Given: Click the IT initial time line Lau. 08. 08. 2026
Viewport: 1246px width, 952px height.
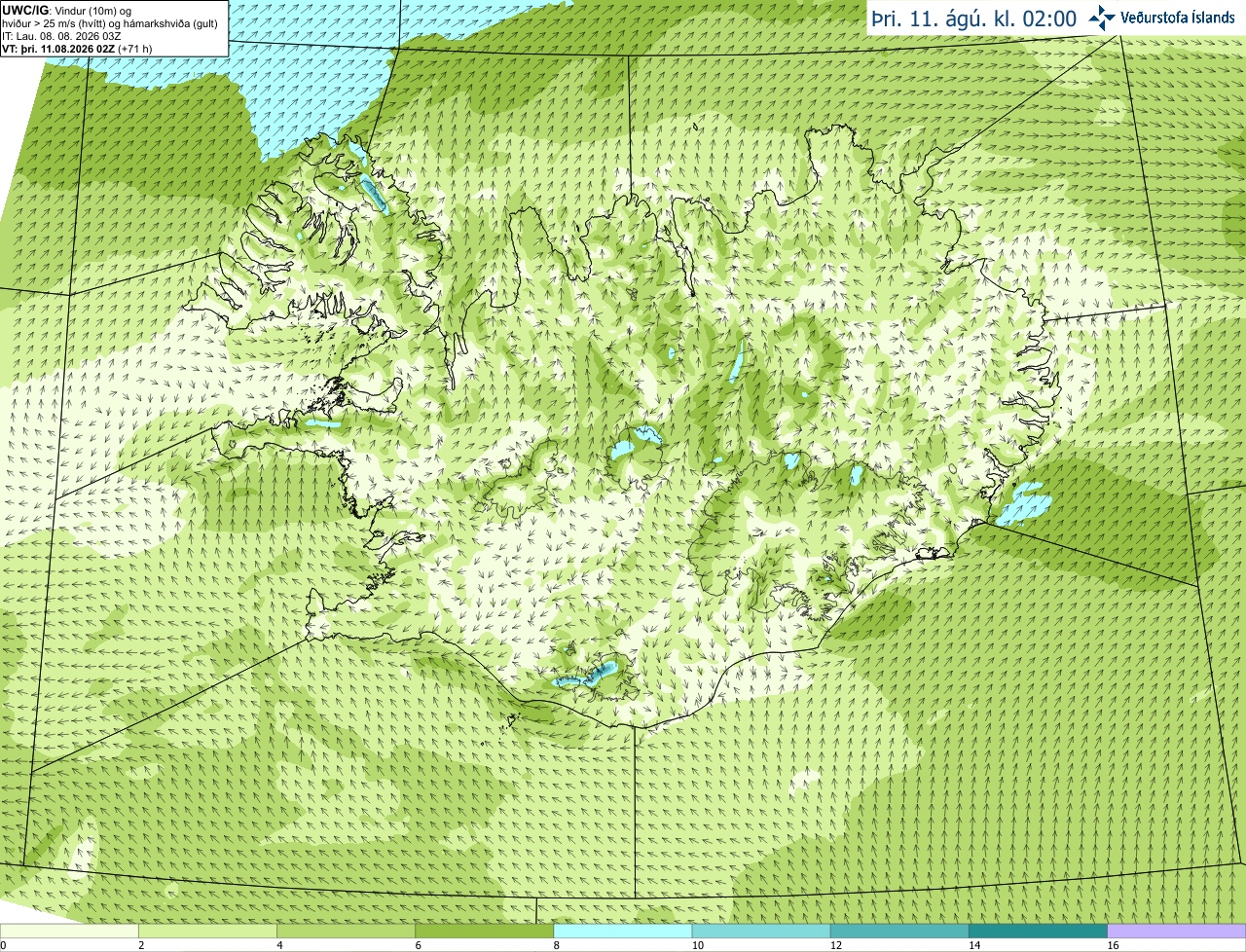Looking at the screenshot, I should pyautogui.click(x=61, y=36).
